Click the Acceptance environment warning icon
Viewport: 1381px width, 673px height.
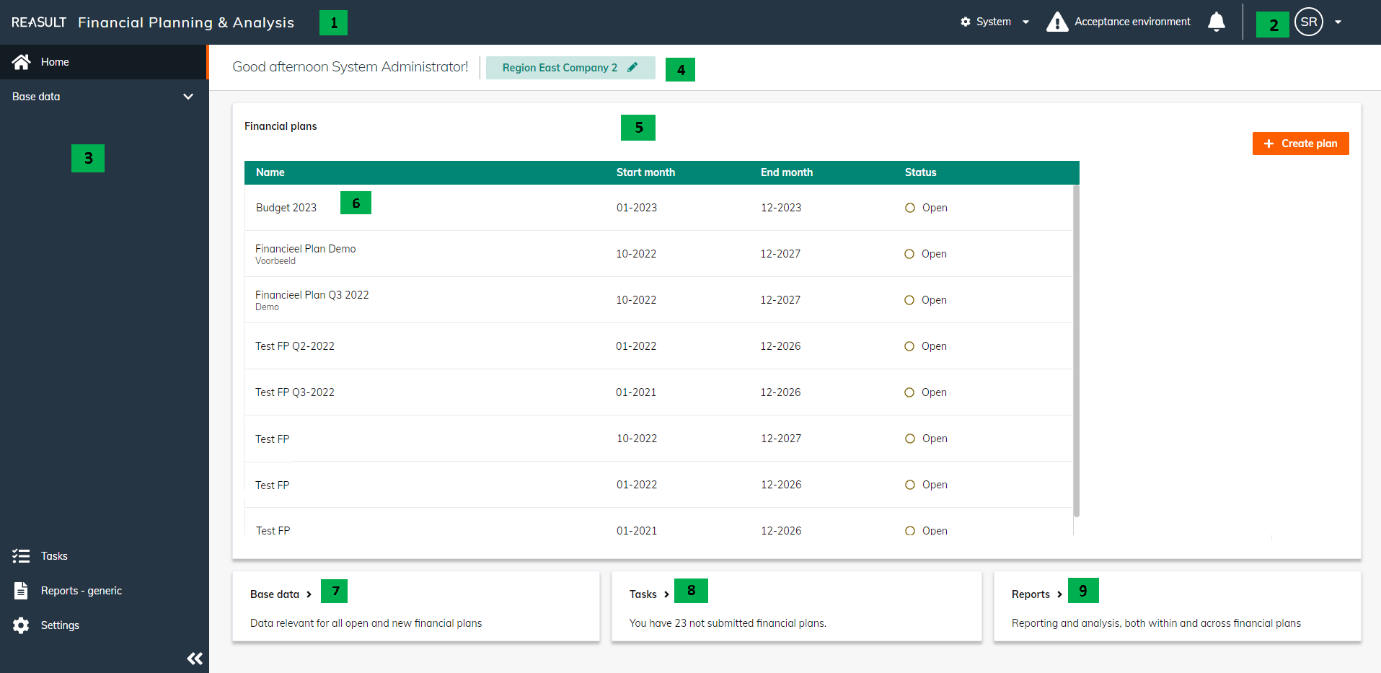tap(1057, 19)
